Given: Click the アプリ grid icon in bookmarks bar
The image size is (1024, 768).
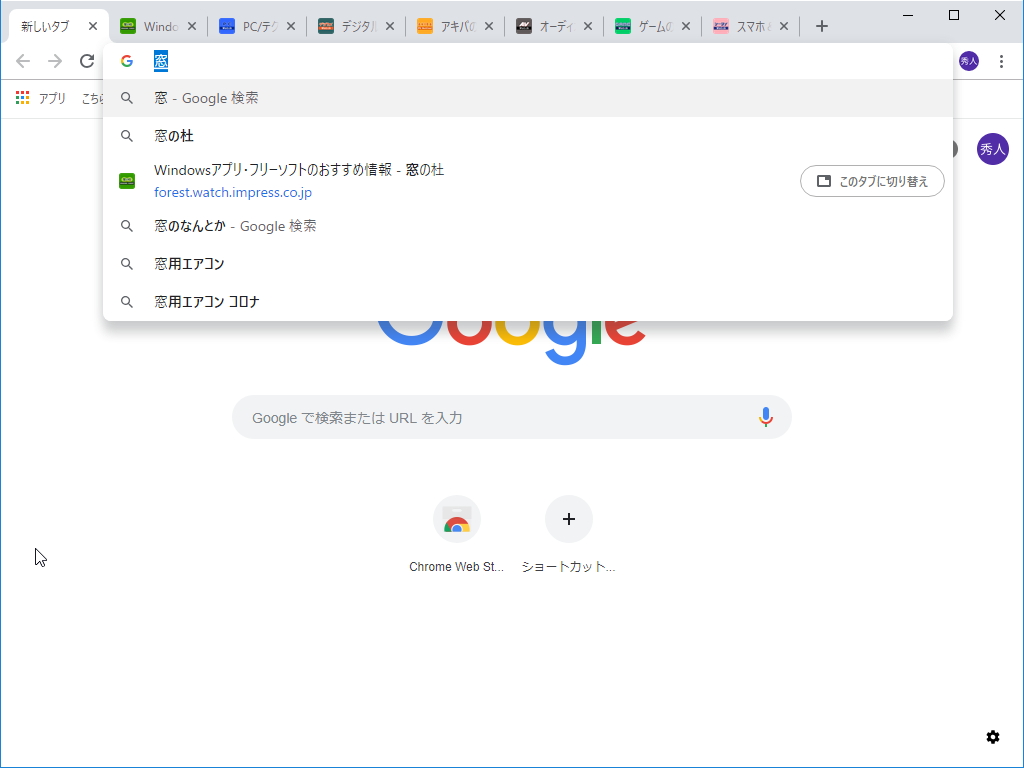Looking at the screenshot, I should [x=22, y=97].
